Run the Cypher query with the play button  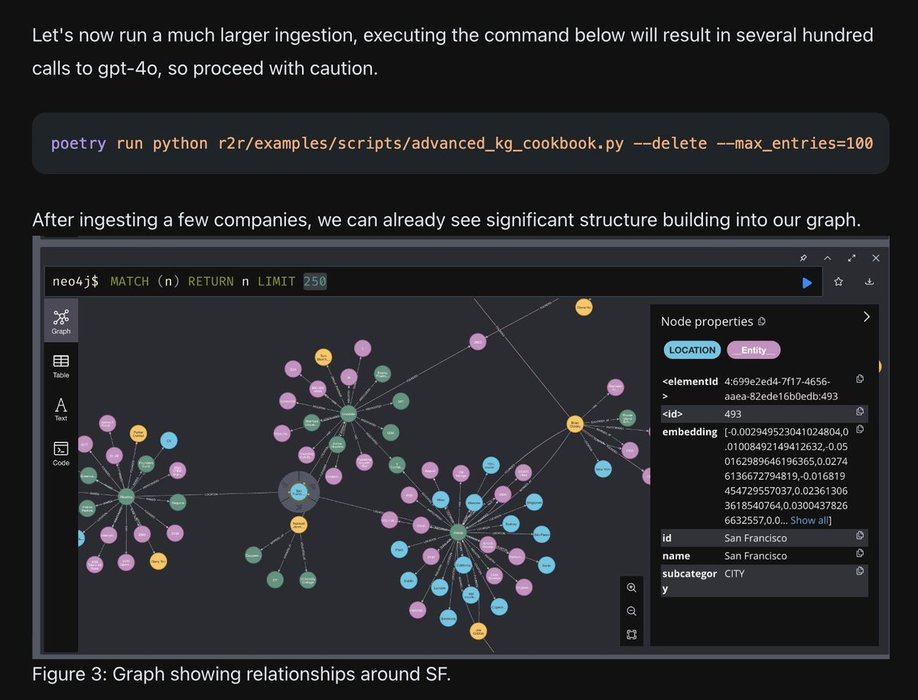(807, 283)
